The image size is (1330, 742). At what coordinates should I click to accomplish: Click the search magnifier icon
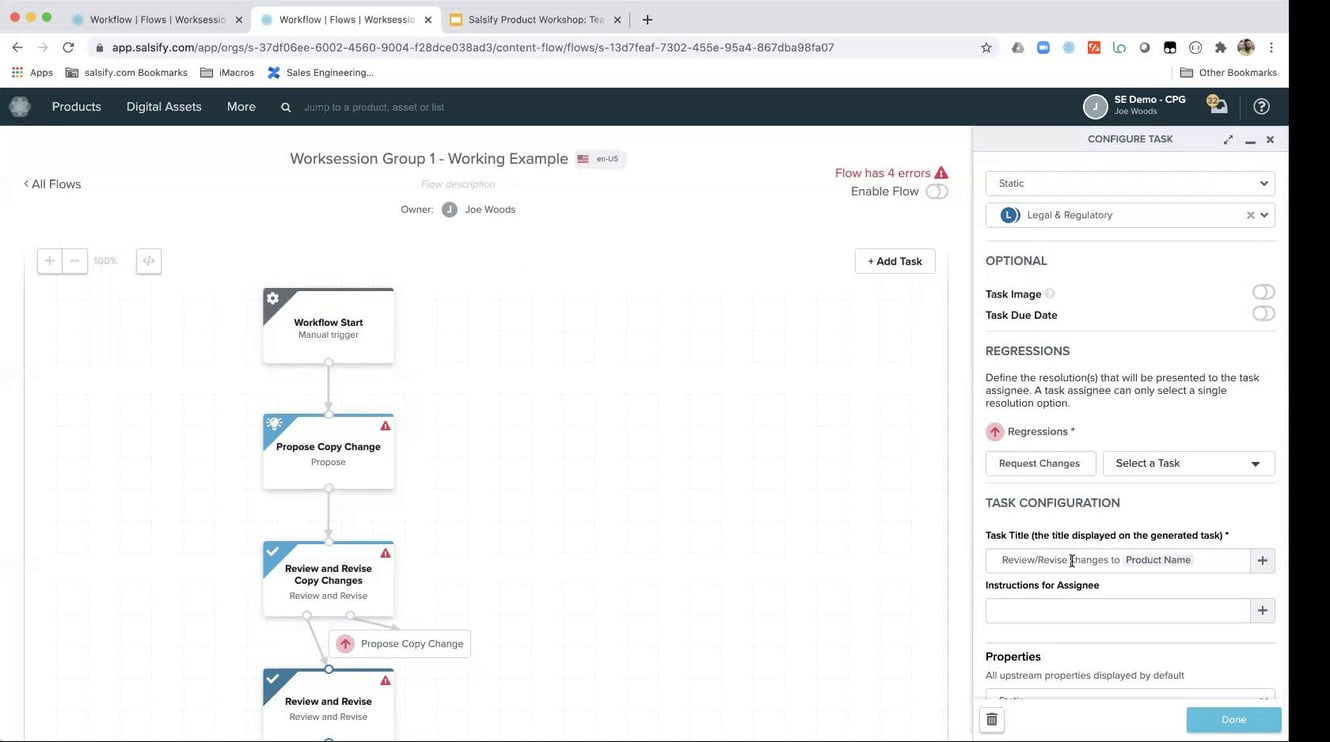pos(286,107)
